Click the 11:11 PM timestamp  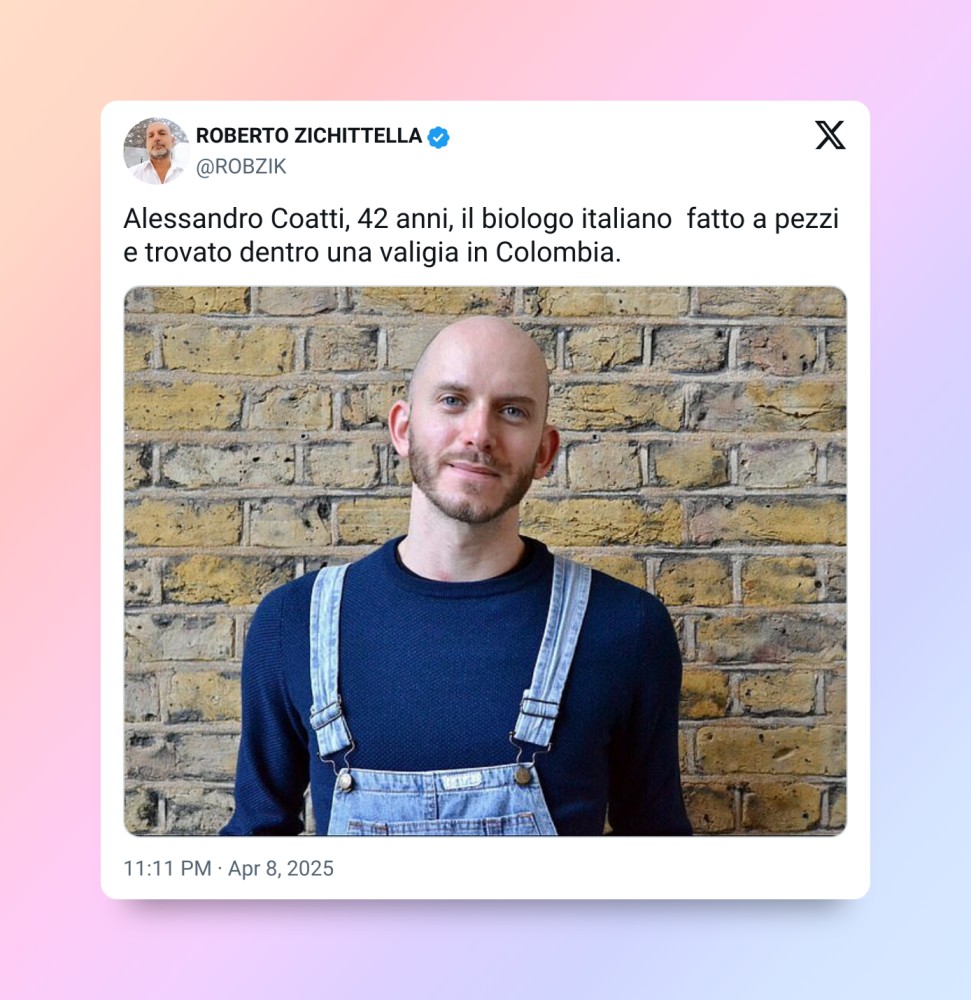167,869
